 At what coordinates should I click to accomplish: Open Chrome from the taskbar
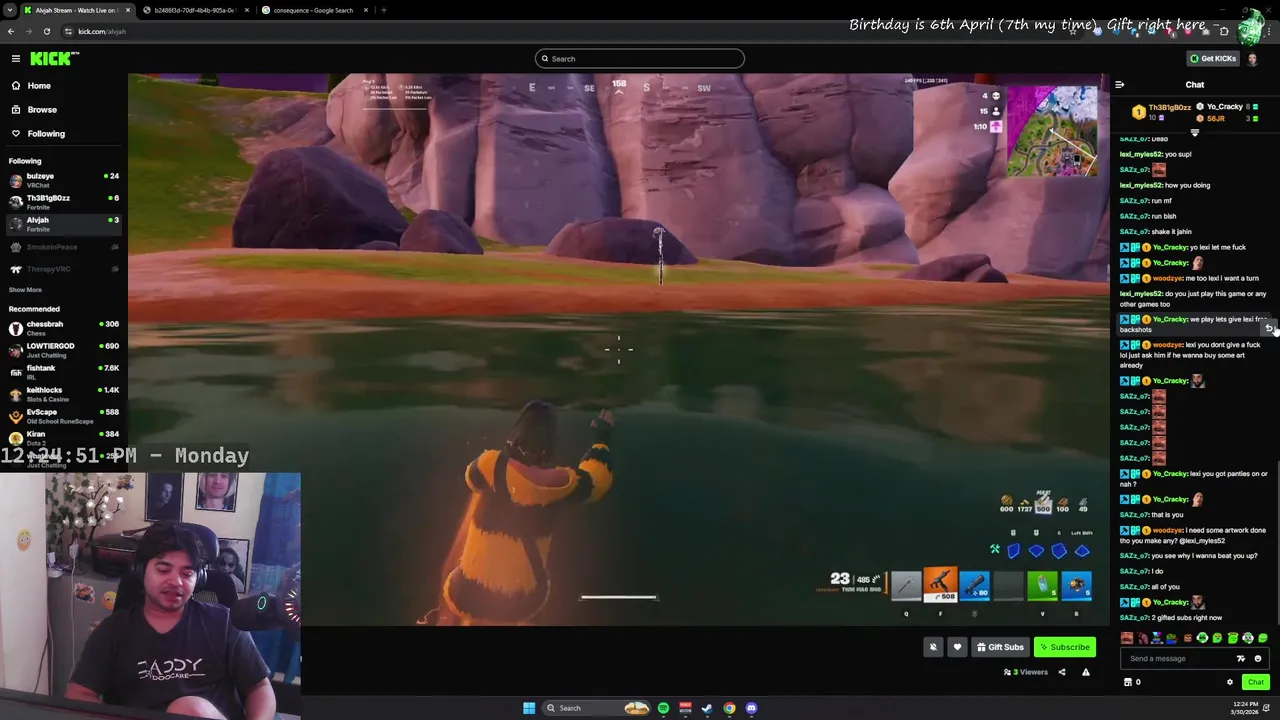pos(729,708)
